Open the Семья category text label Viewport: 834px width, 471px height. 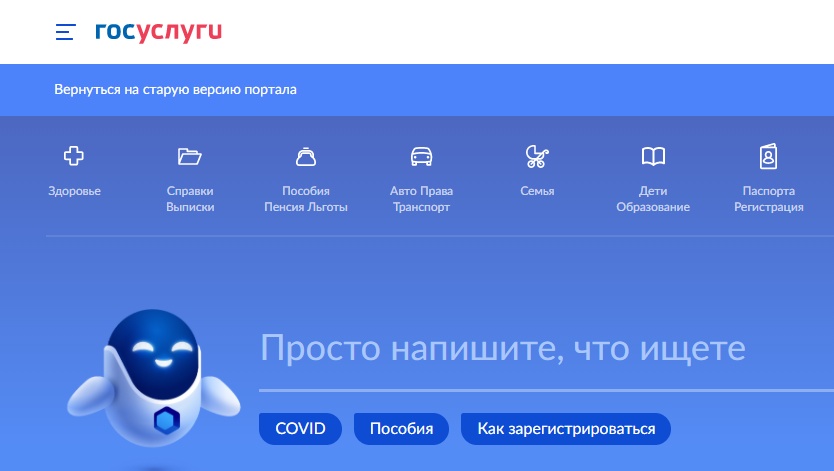click(x=537, y=191)
